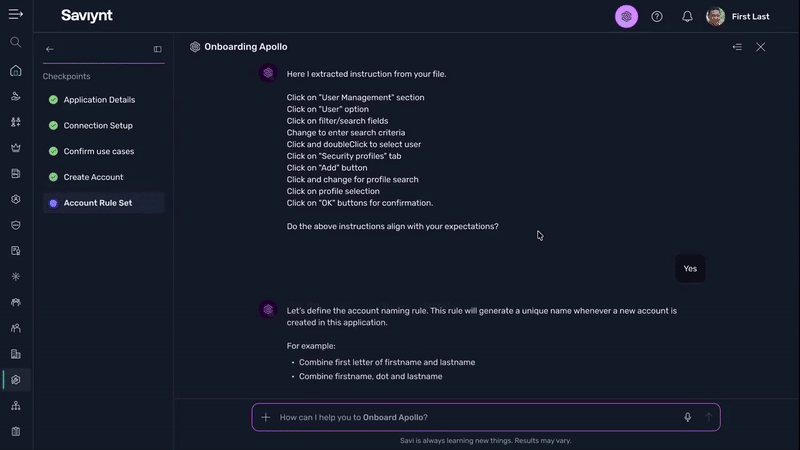Viewport: 800px width, 450px height.
Task: Select the Connection Setup checkpoint
Action: (x=98, y=126)
